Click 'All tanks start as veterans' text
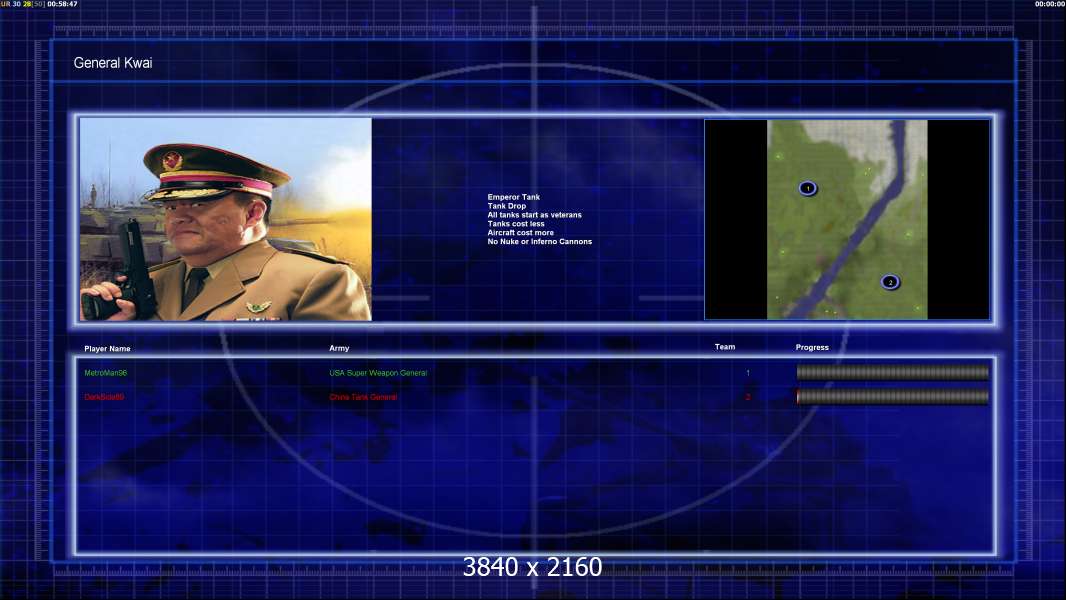 click(x=534, y=215)
